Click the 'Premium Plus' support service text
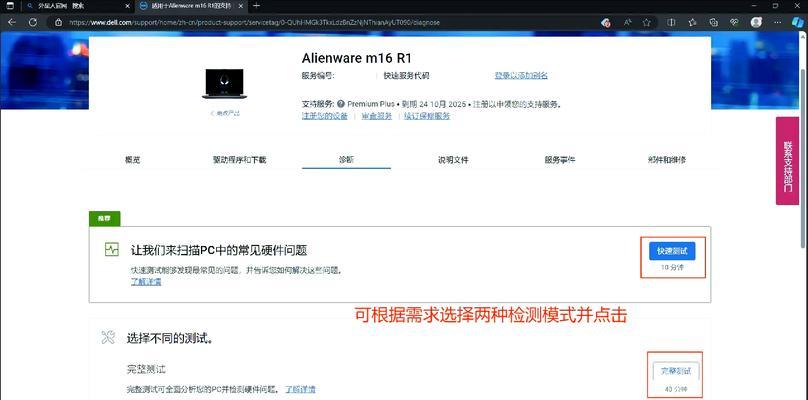 click(371, 104)
